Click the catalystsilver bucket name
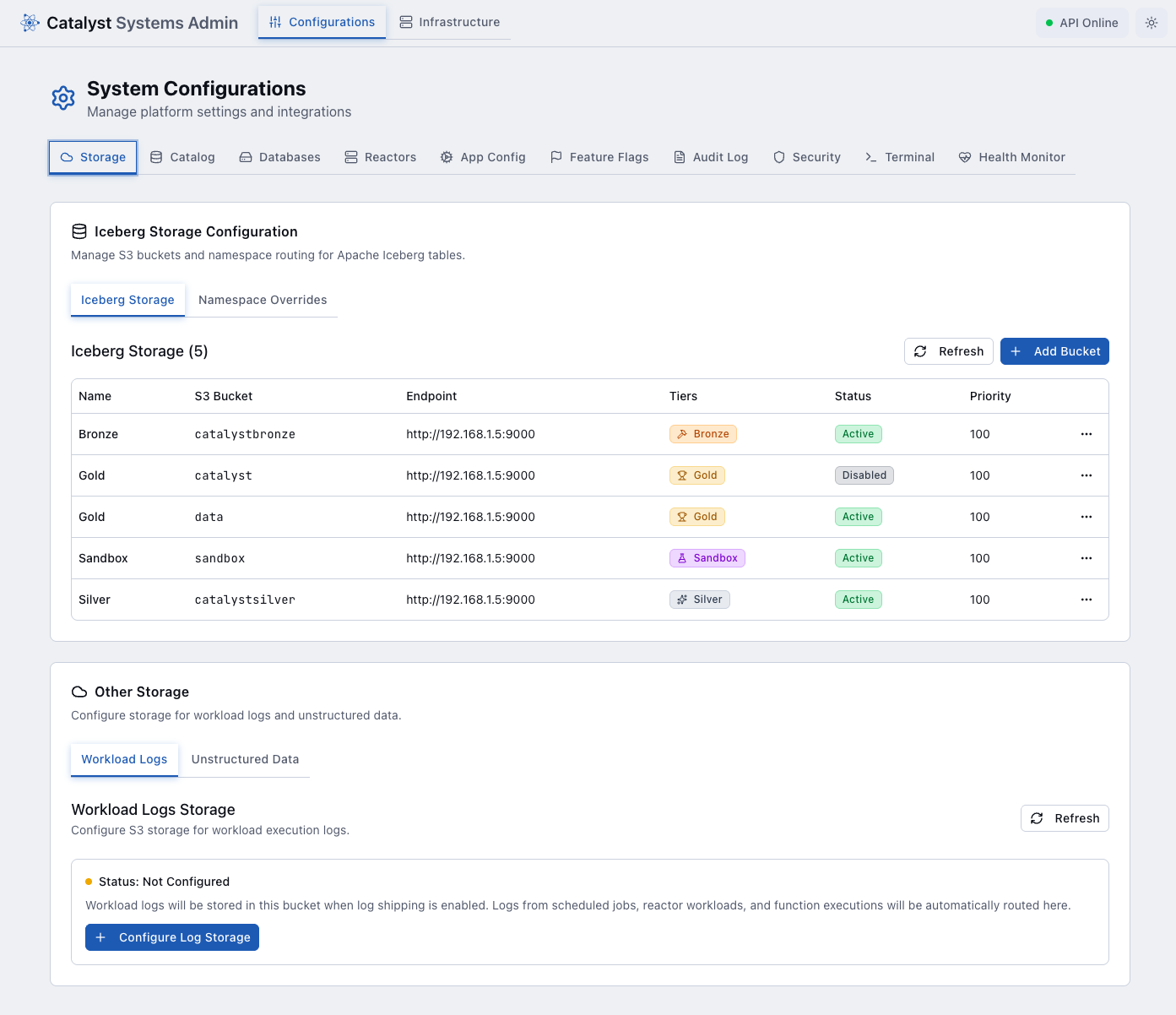The image size is (1176, 1015). 245,600
